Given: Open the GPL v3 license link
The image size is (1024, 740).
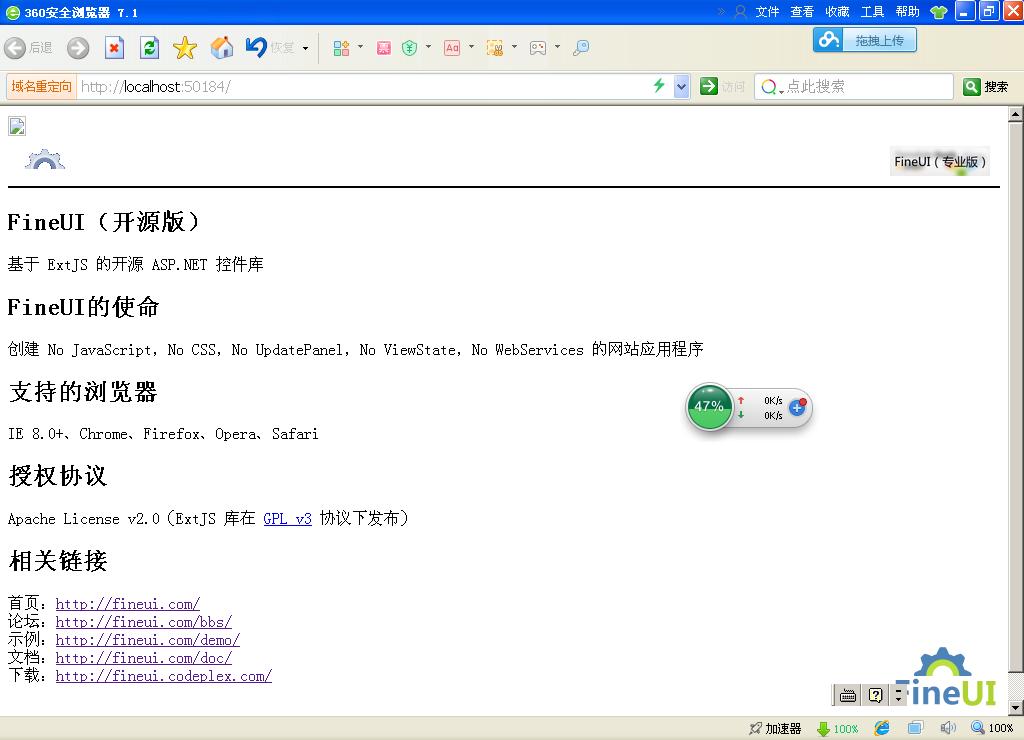Looking at the screenshot, I should click(287, 519).
